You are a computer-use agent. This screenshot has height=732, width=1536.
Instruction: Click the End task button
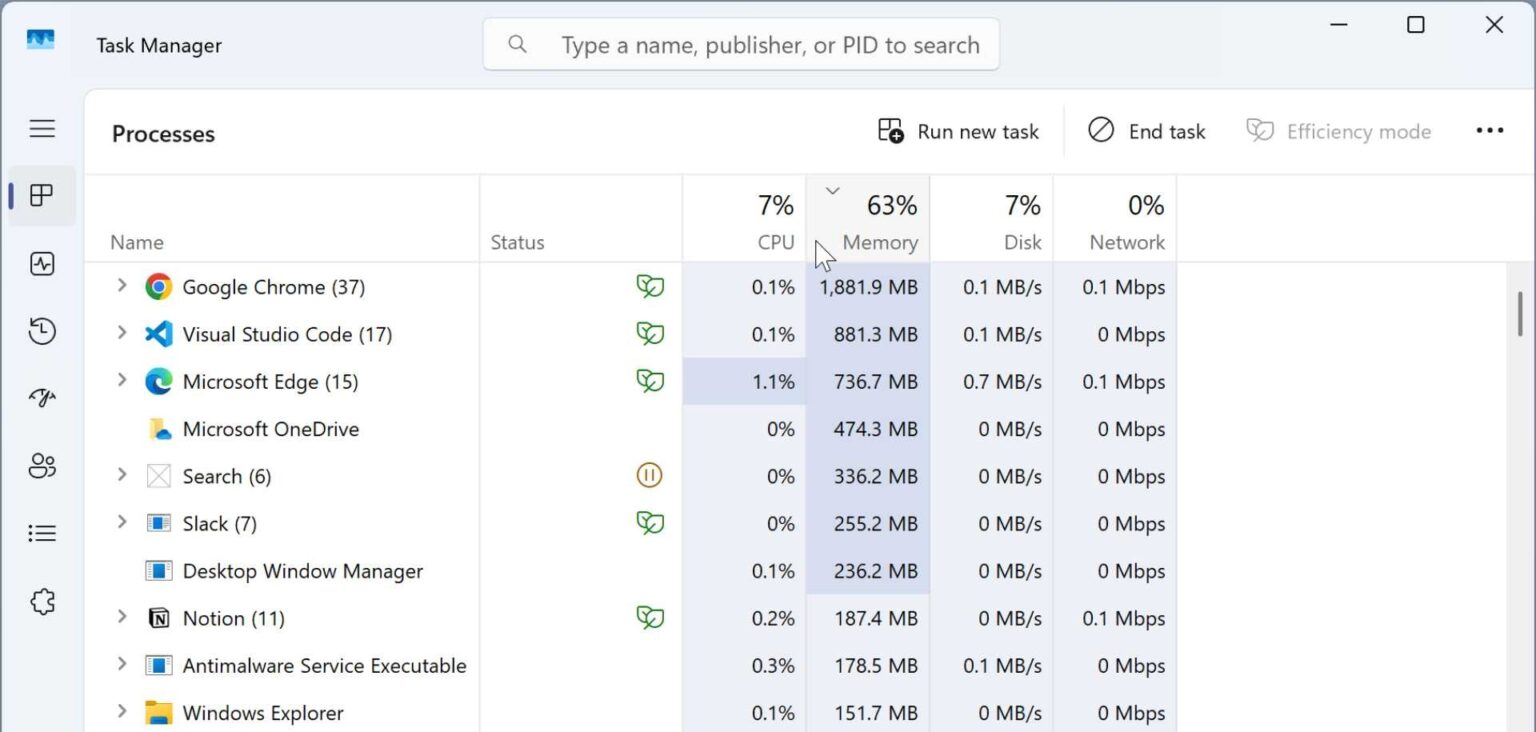coord(1146,130)
